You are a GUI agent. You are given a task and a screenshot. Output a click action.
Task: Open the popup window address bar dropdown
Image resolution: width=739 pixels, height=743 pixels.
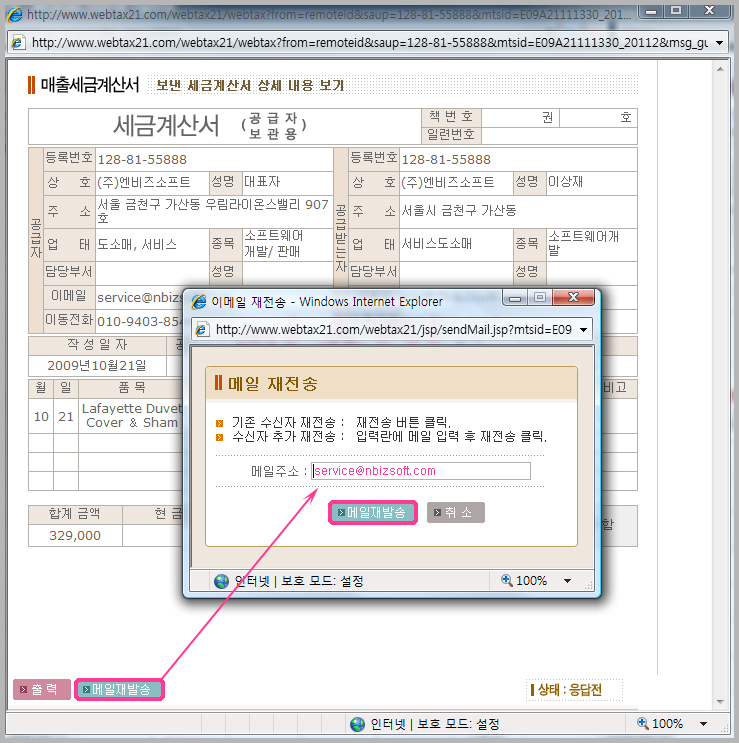tap(584, 329)
